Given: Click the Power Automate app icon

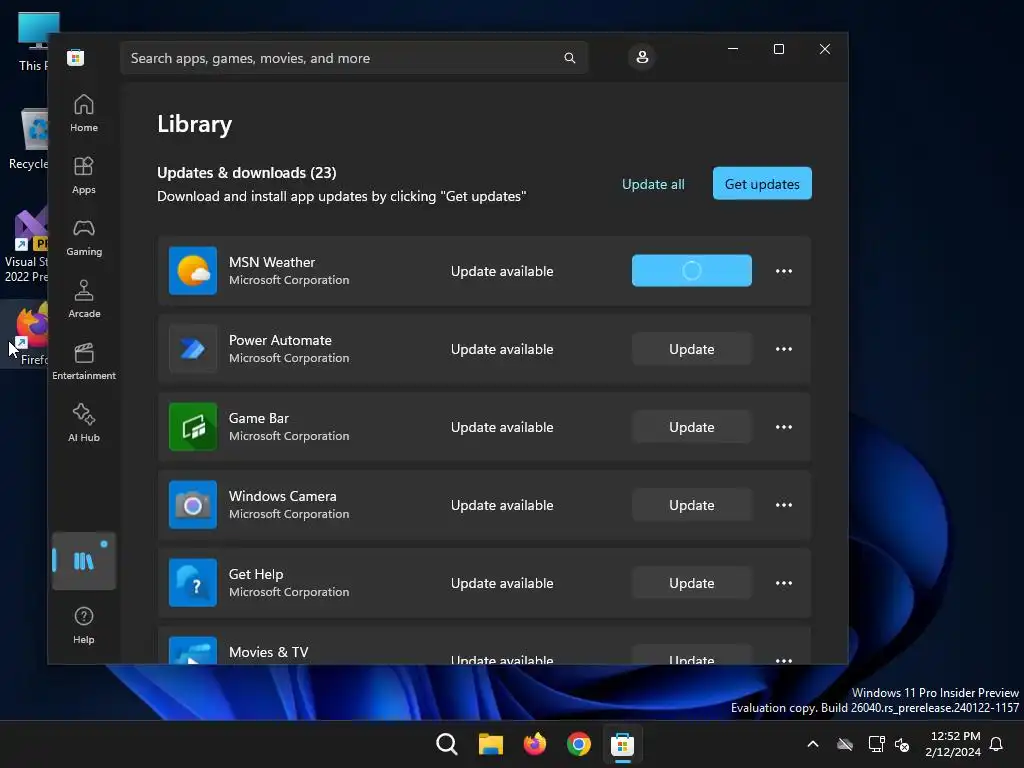Looking at the screenshot, I should 193,349.
